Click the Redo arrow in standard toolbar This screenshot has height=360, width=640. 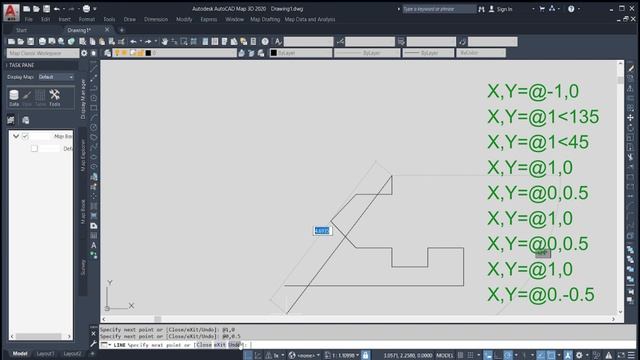(148, 41)
